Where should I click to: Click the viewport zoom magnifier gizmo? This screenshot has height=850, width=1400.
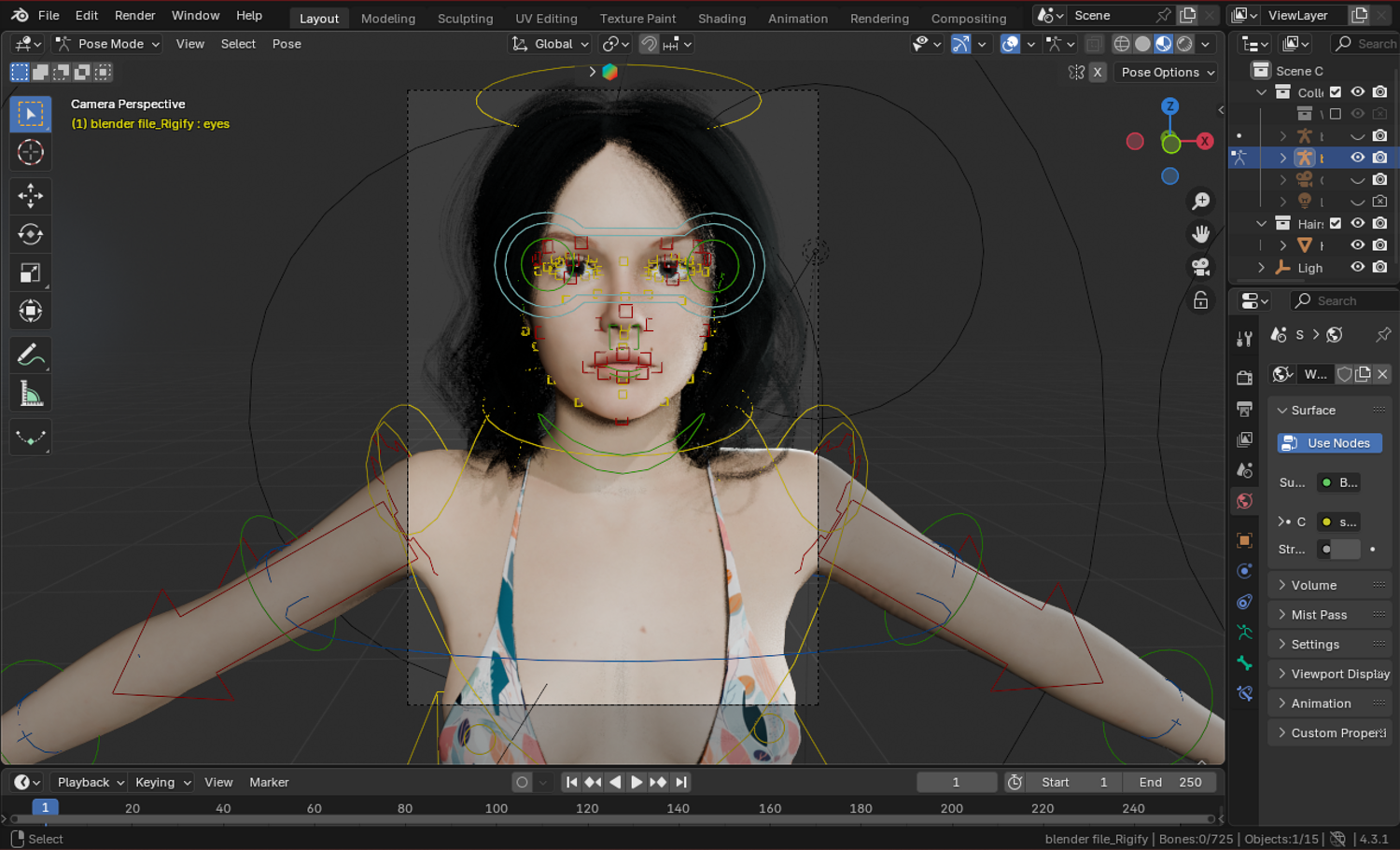point(1201,201)
